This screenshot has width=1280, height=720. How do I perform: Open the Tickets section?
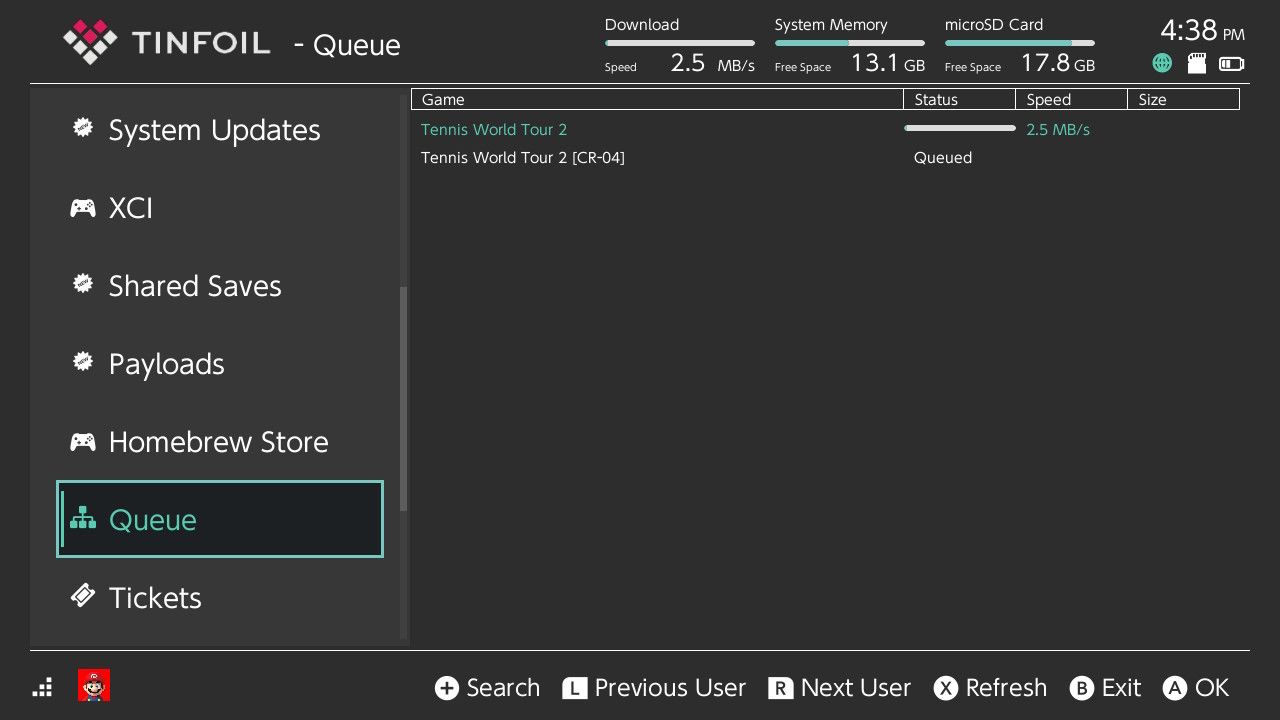(220, 598)
